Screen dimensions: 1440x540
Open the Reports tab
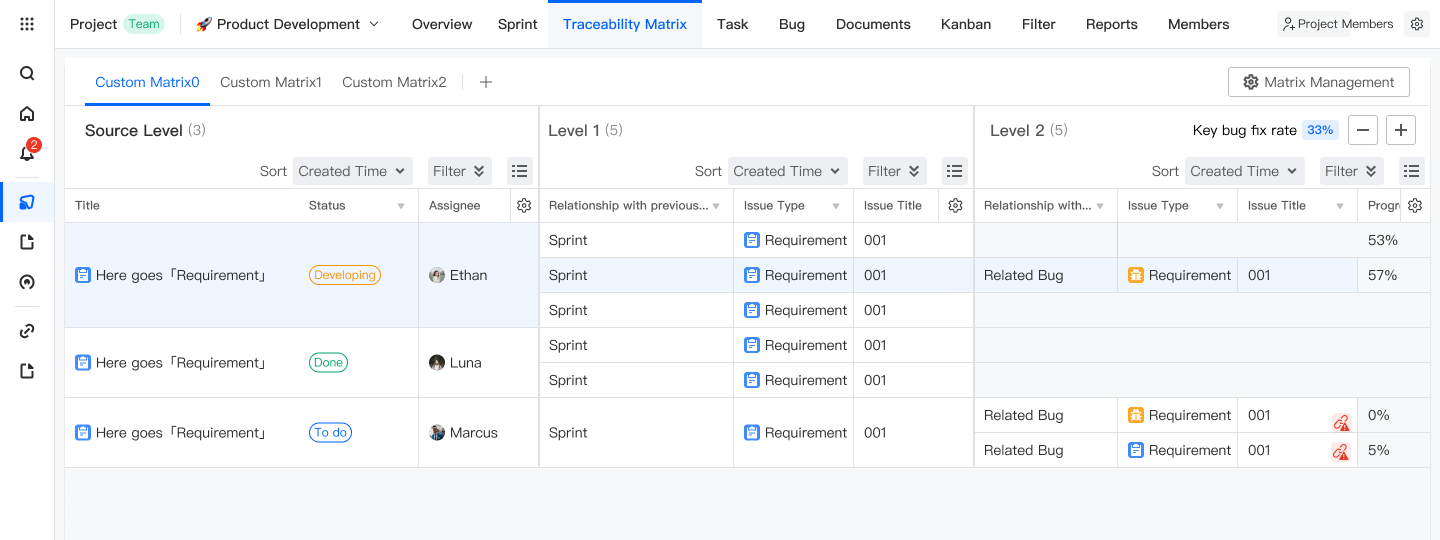[x=1112, y=24]
